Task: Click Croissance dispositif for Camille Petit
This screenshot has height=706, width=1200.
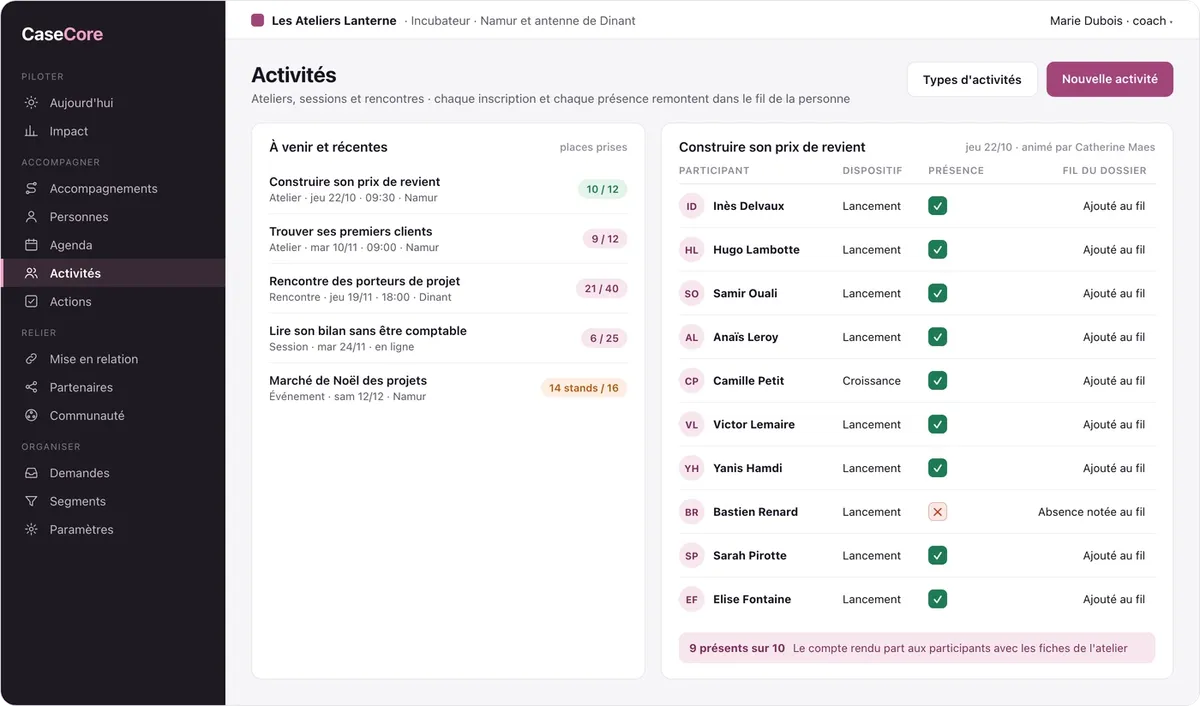Action: pos(872,381)
